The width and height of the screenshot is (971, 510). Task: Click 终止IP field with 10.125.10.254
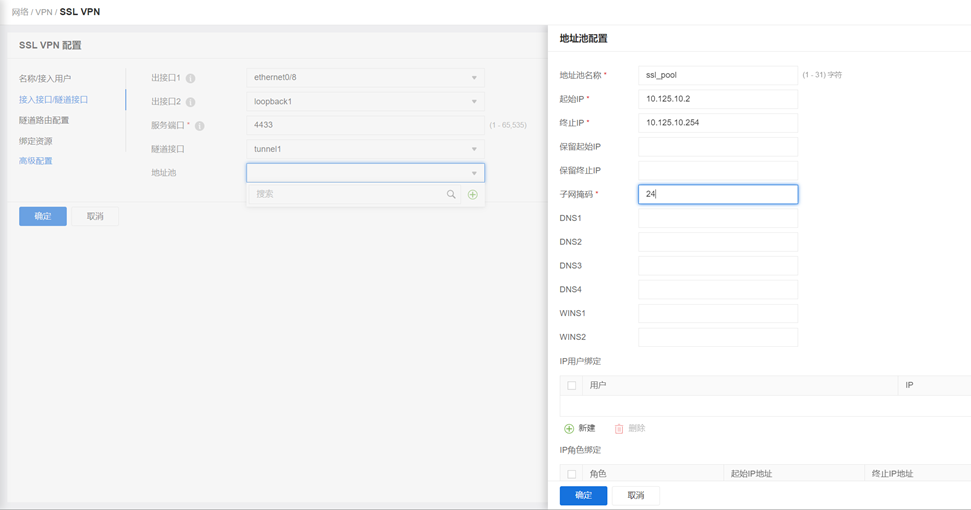[x=718, y=123]
